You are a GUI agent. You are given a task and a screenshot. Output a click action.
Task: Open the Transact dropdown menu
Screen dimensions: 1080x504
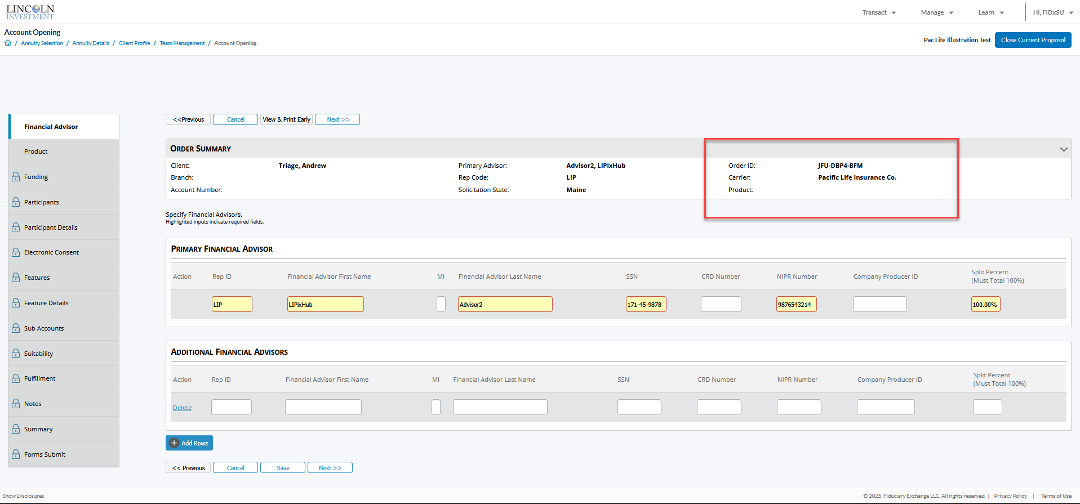pyautogui.click(x=878, y=13)
